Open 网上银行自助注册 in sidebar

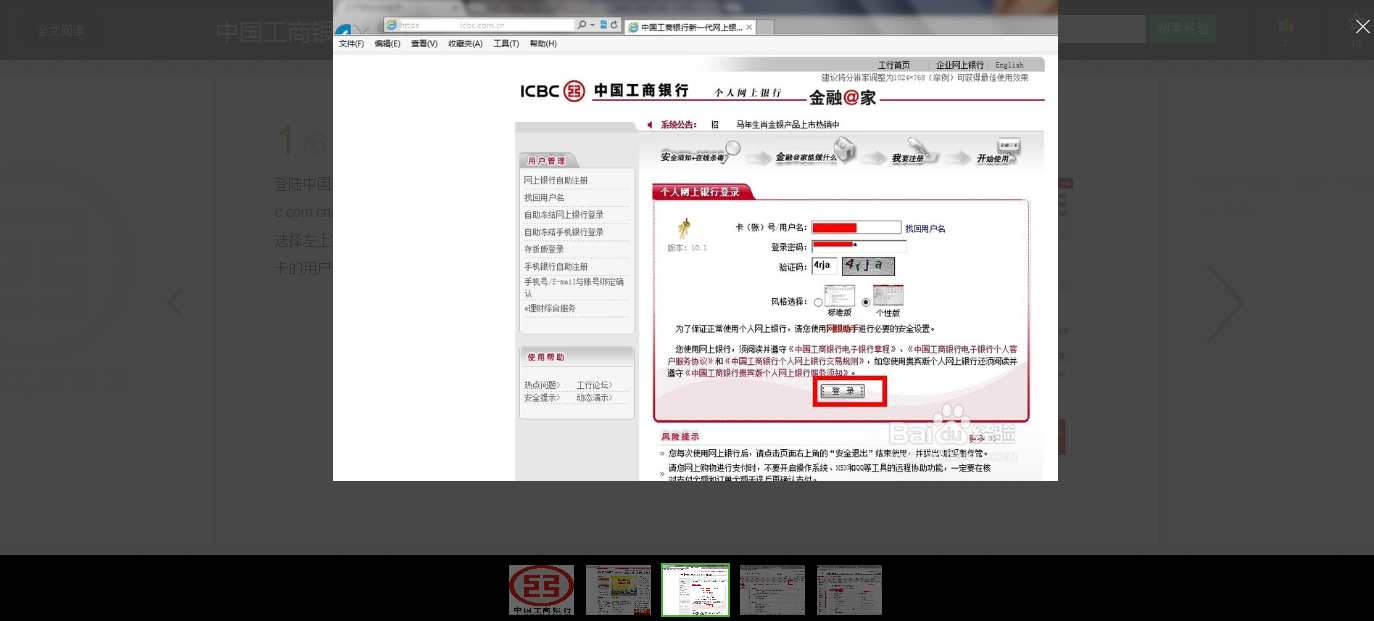pyautogui.click(x=556, y=181)
